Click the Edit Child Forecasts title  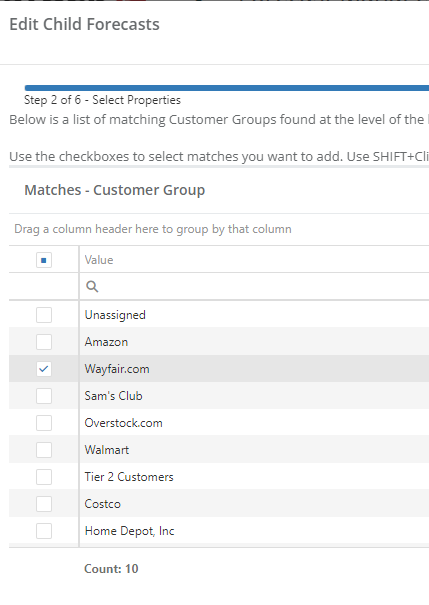pos(84,24)
